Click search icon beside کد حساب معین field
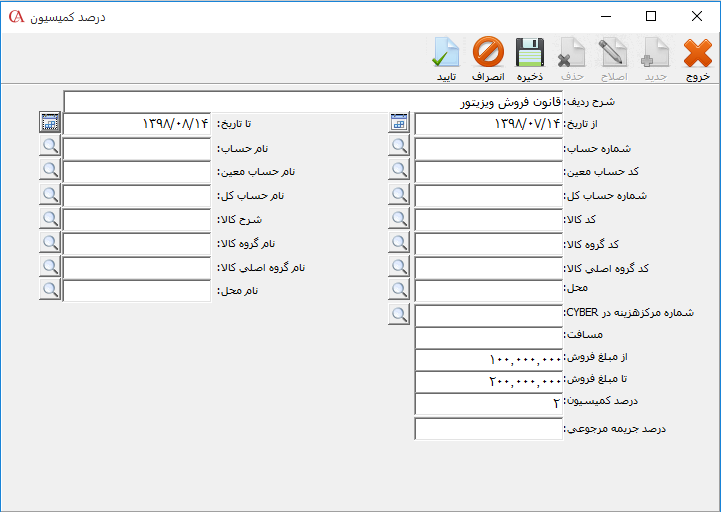This screenshot has height=512, width=721. (399, 170)
